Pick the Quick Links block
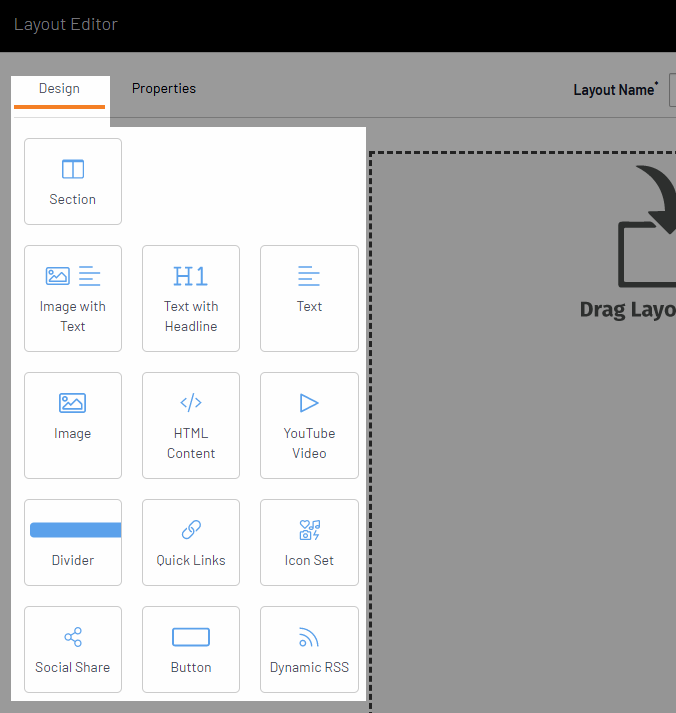Image resolution: width=676 pixels, height=713 pixels. click(191, 542)
